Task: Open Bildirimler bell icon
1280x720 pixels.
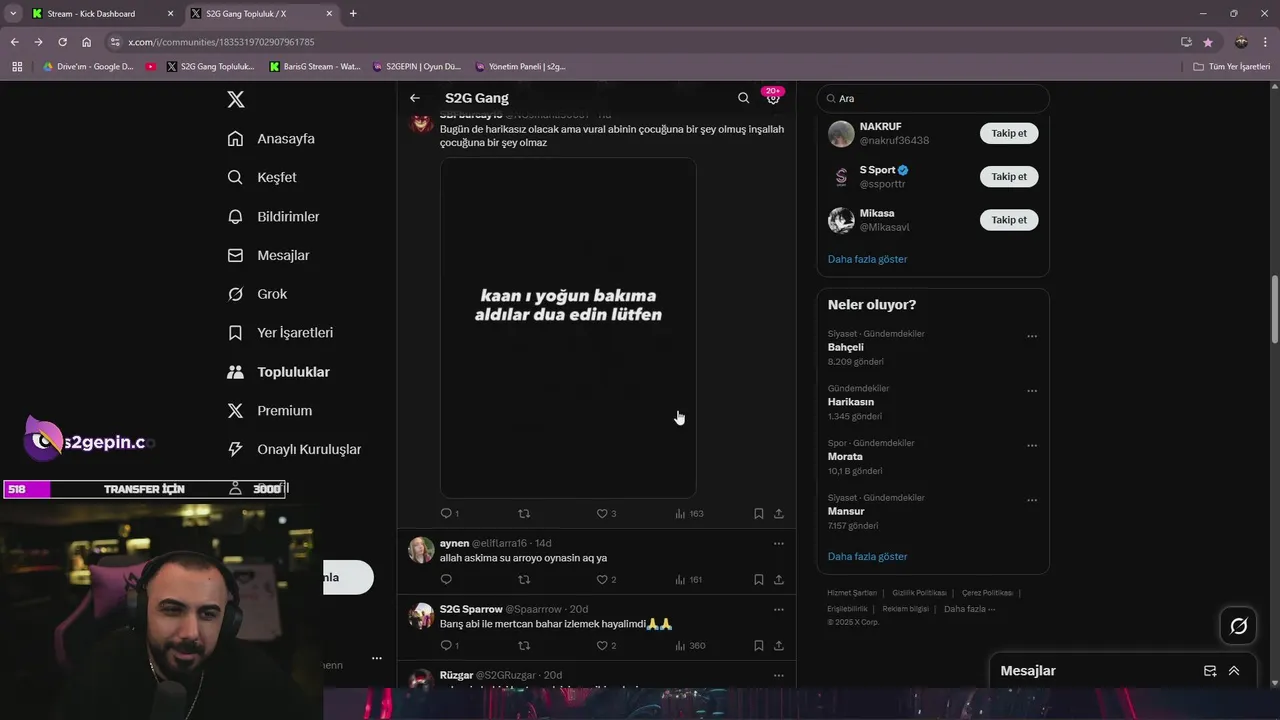Action: pyautogui.click(x=235, y=216)
